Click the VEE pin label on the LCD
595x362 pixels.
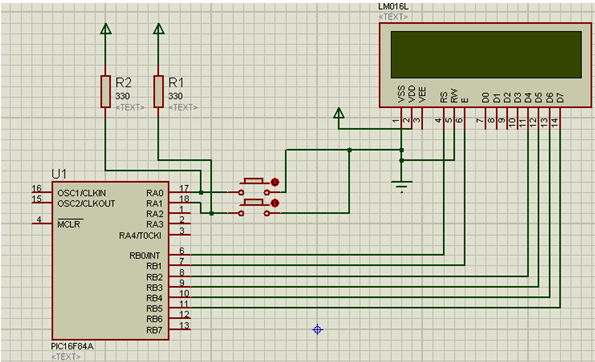[422, 94]
